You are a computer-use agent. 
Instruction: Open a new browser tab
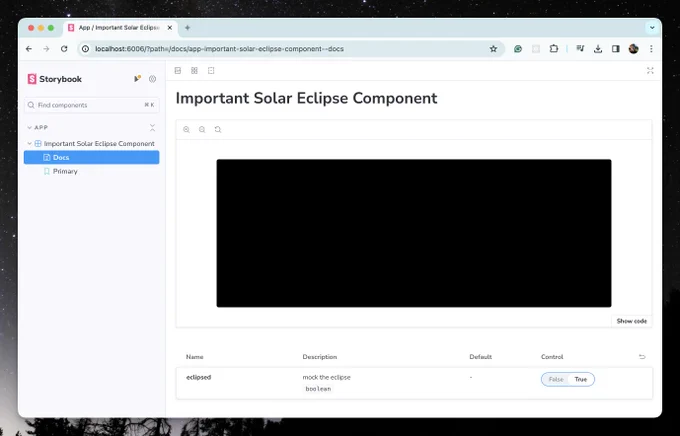click(x=187, y=28)
